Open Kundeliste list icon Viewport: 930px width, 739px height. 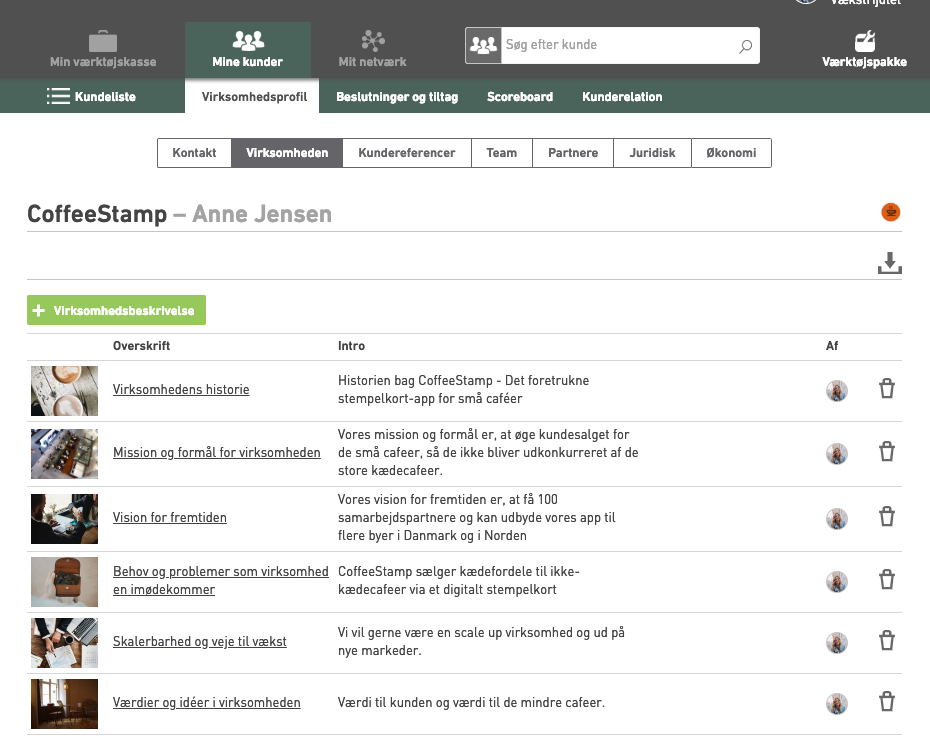click(58, 96)
